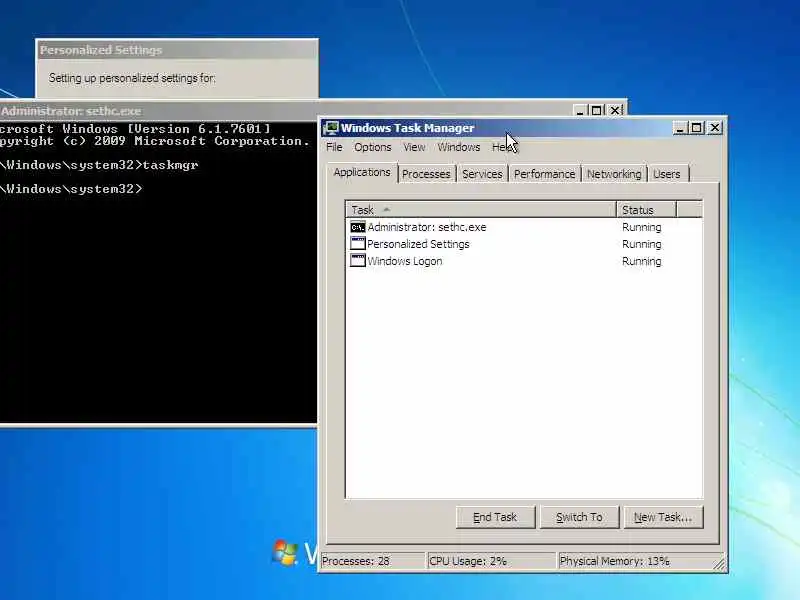The image size is (800, 600).
Task: Sort tasks by the Status column header
Action: pyautogui.click(x=646, y=210)
